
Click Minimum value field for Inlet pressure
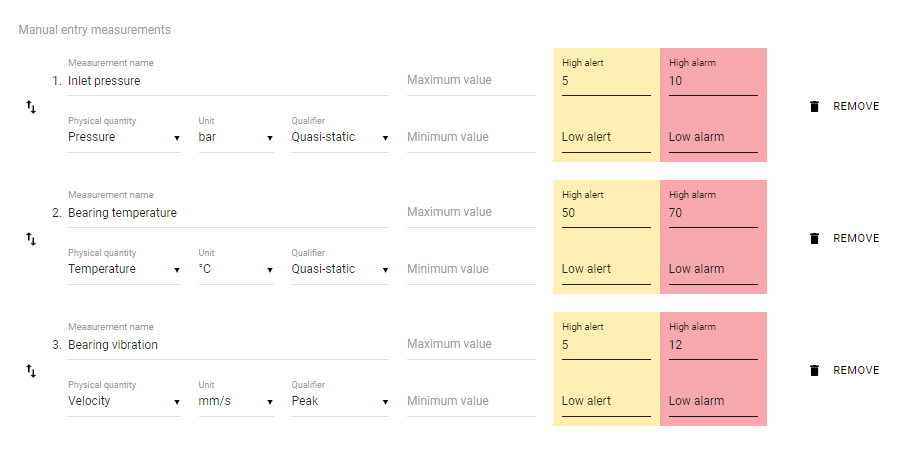pos(470,137)
